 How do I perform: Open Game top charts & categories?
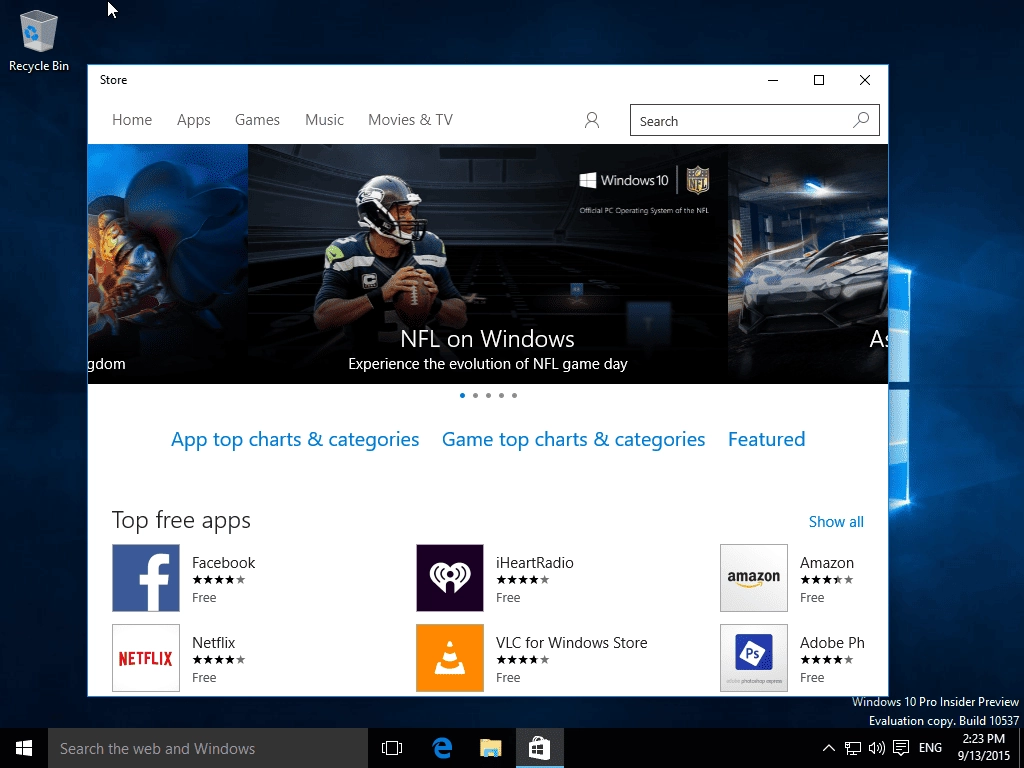[x=573, y=440]
